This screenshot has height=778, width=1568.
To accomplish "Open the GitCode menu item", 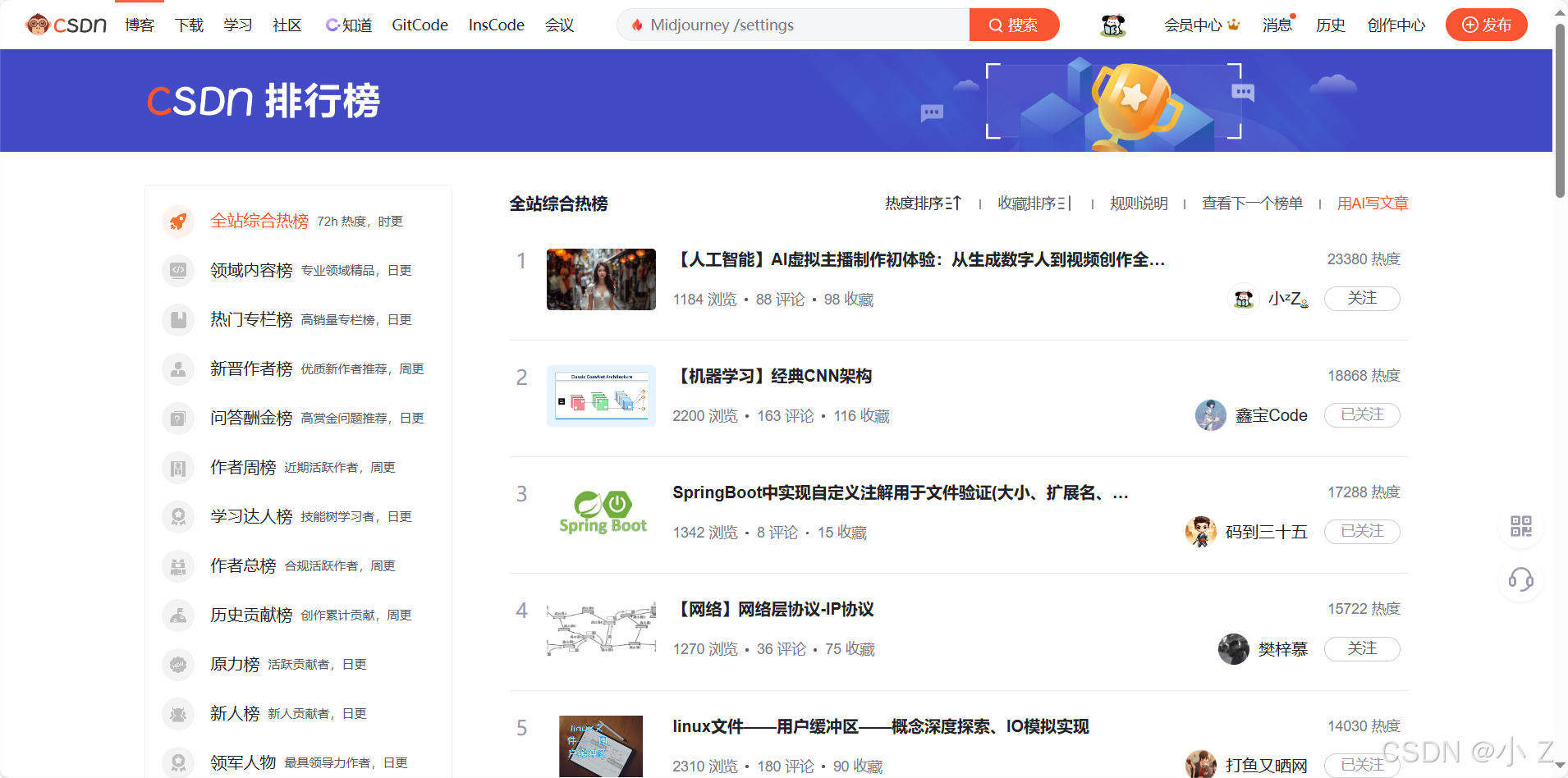I will [419, 25].
